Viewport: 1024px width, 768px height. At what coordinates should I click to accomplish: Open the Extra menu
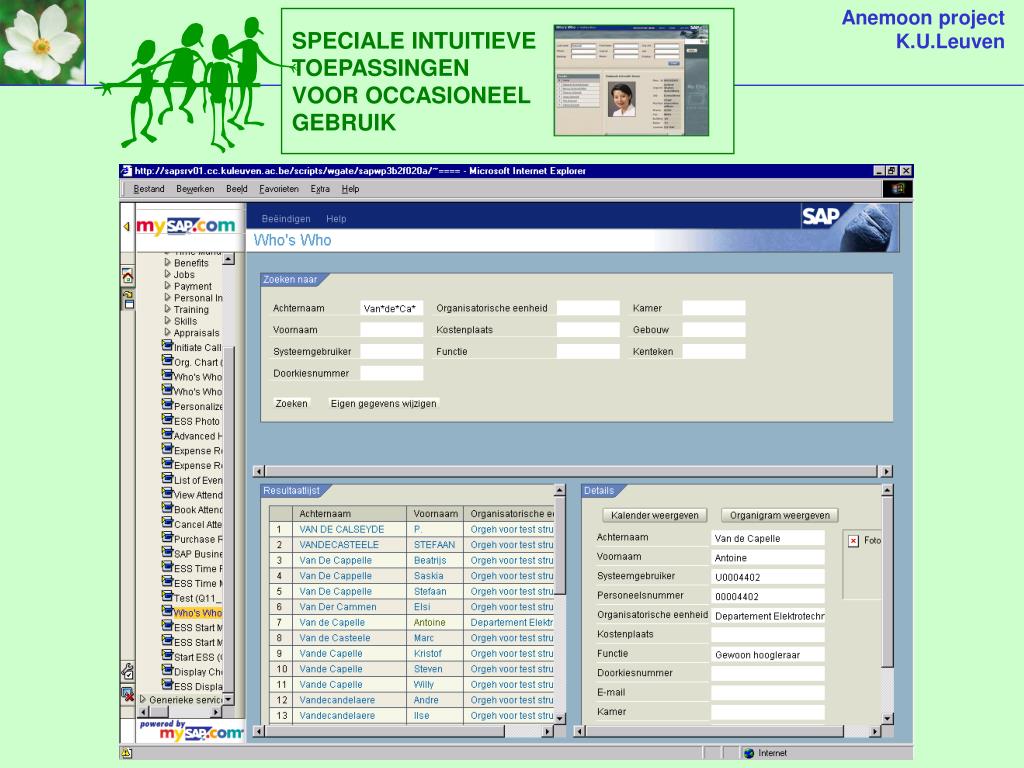pyautogui.click(x=320, y=189)
